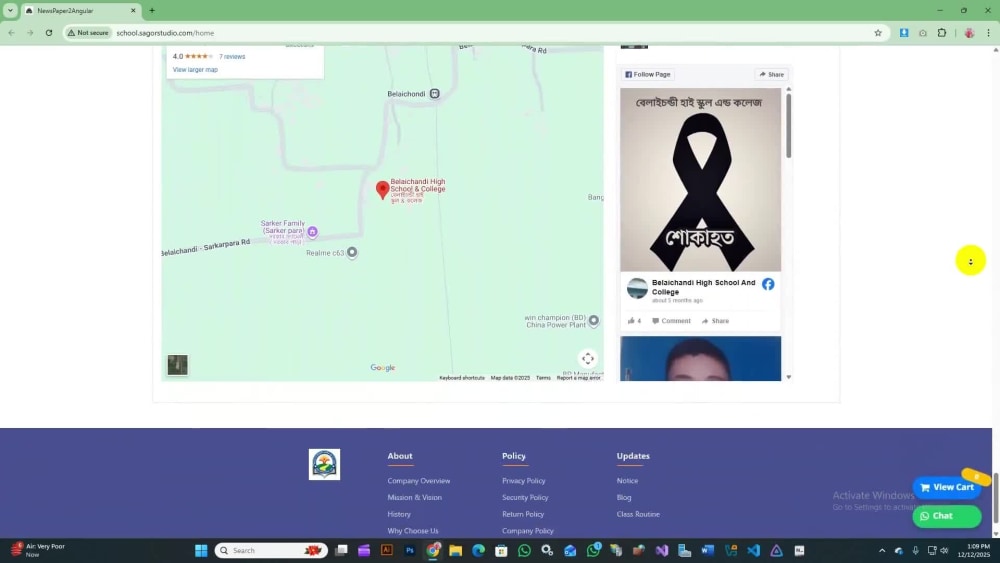Click the Facebook feed scroll down arrow
1000x563 pixels.
tap(788, 377)
